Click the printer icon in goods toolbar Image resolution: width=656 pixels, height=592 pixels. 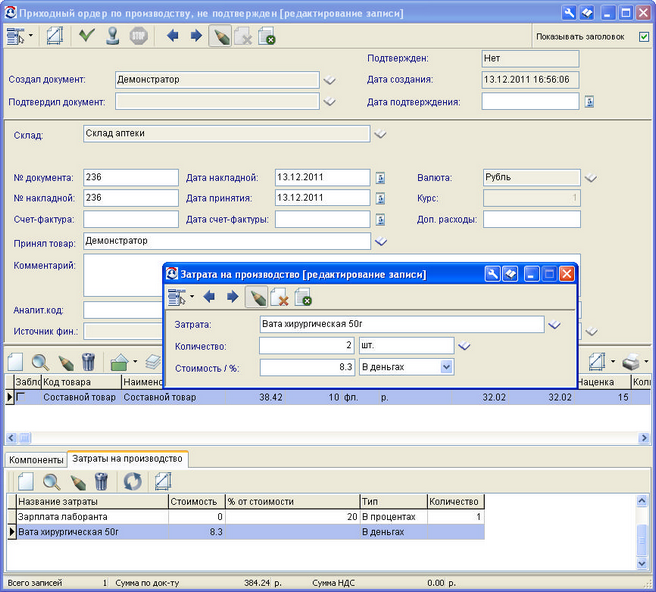point(631,362)
